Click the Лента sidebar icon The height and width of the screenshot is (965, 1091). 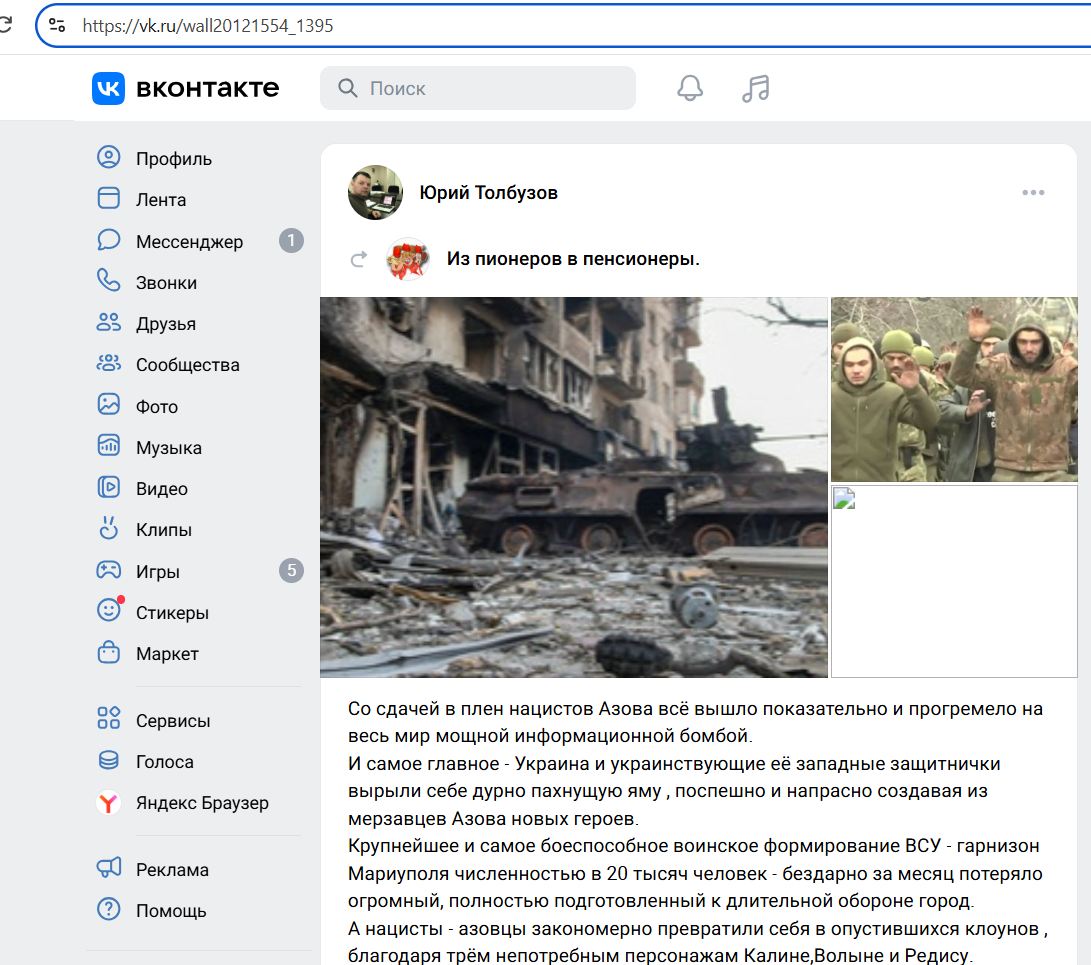[x=109, y=198]
